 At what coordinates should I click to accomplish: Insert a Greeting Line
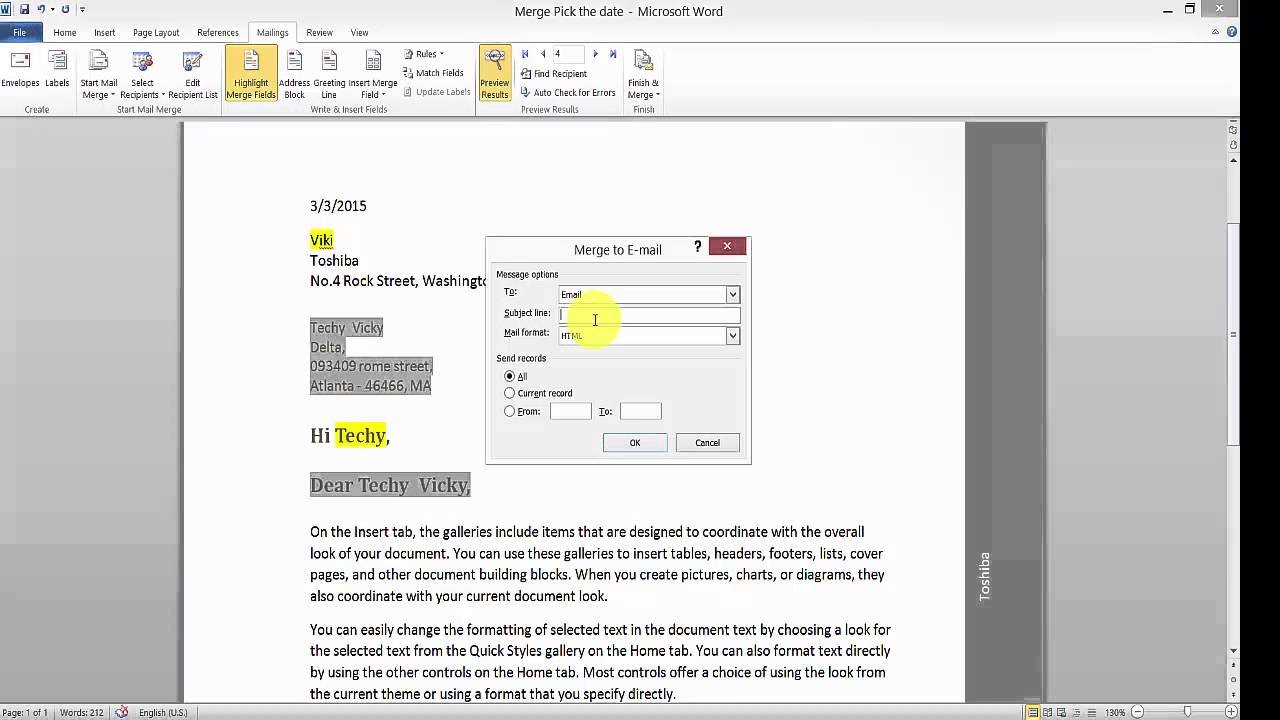click(x=329, y=75)
